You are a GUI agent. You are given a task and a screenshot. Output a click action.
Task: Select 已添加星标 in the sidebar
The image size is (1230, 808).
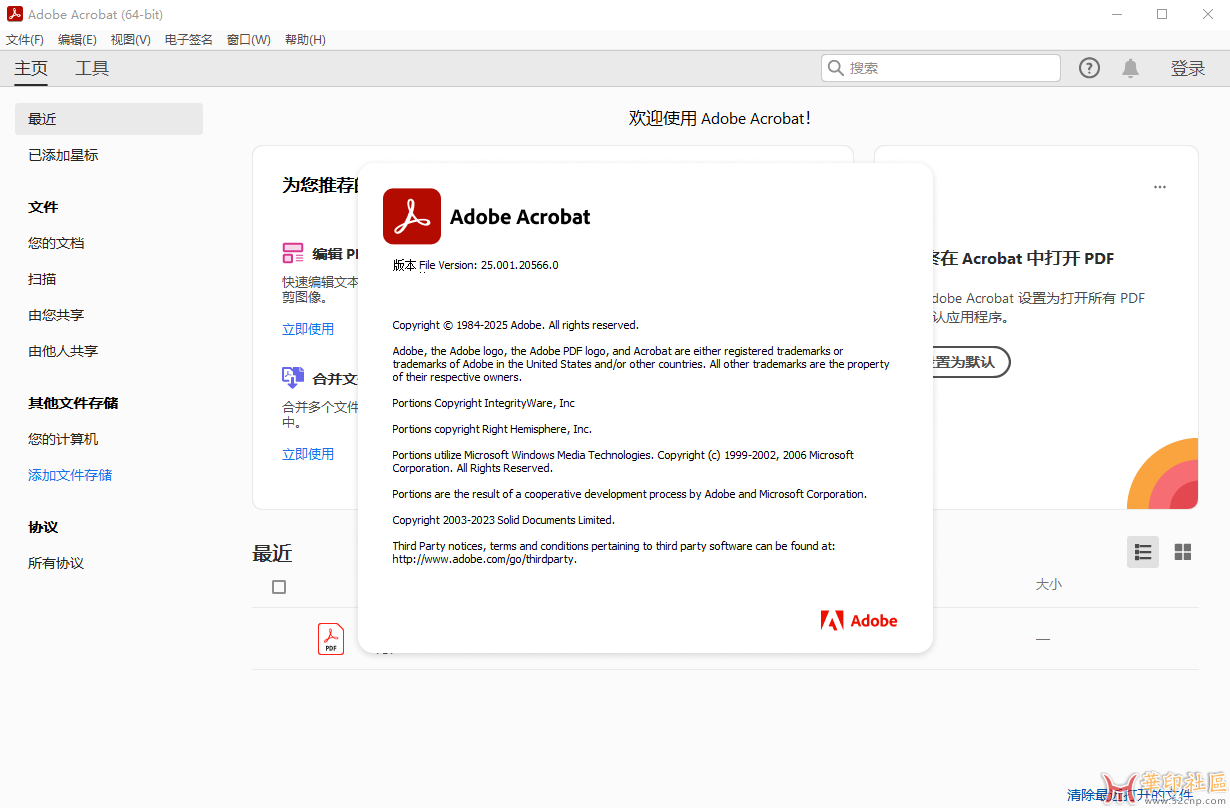coord(63,155)
